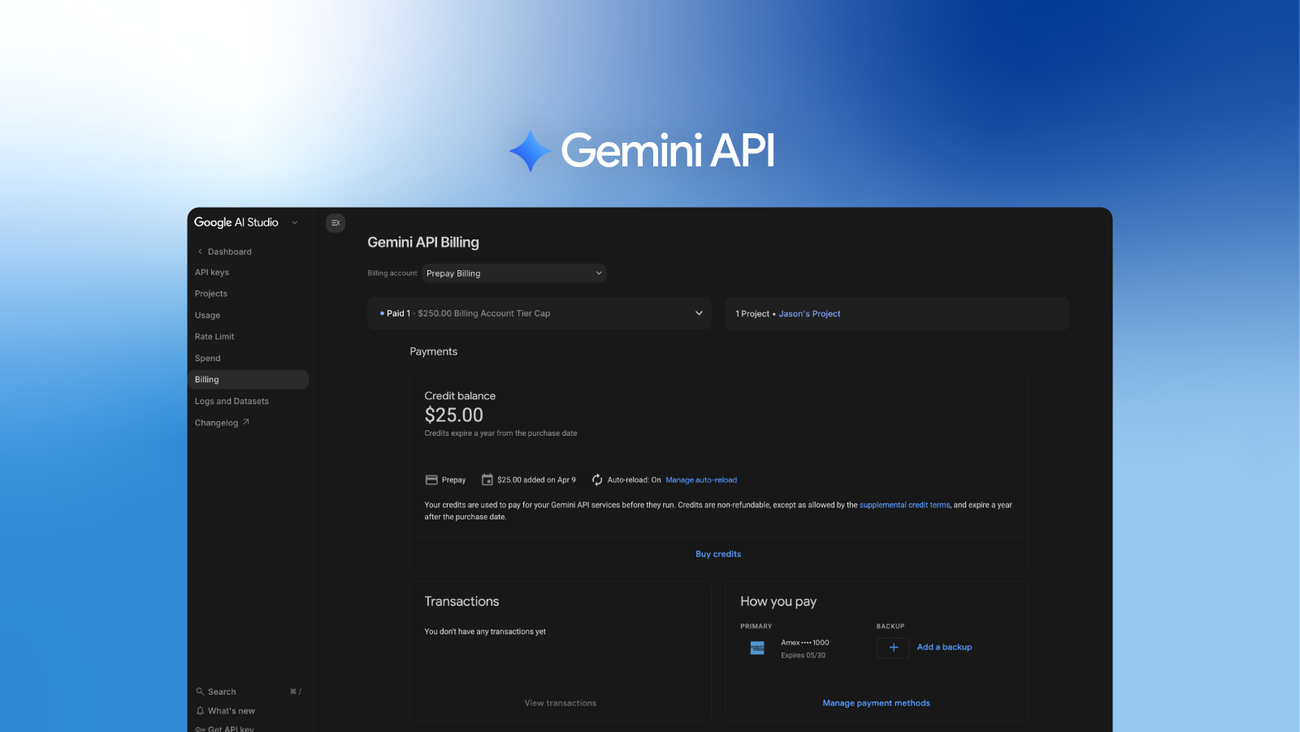The width and height of the screenshot is (1300, 732).
Task: Click the Prepay payment card icon
Action: pyautogui.click(x=430, y=479)
